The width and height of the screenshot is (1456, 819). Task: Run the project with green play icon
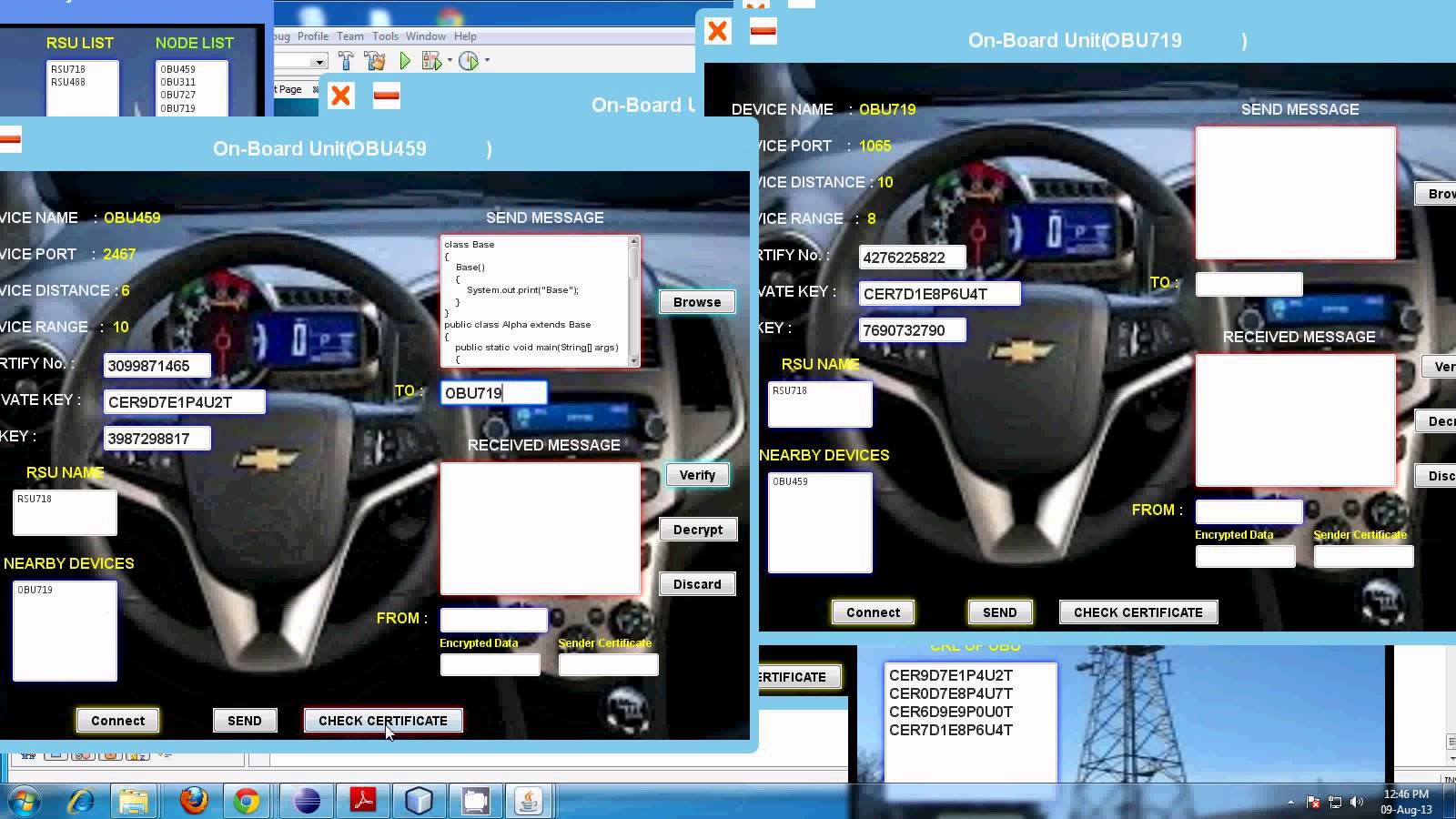point(405,61)
